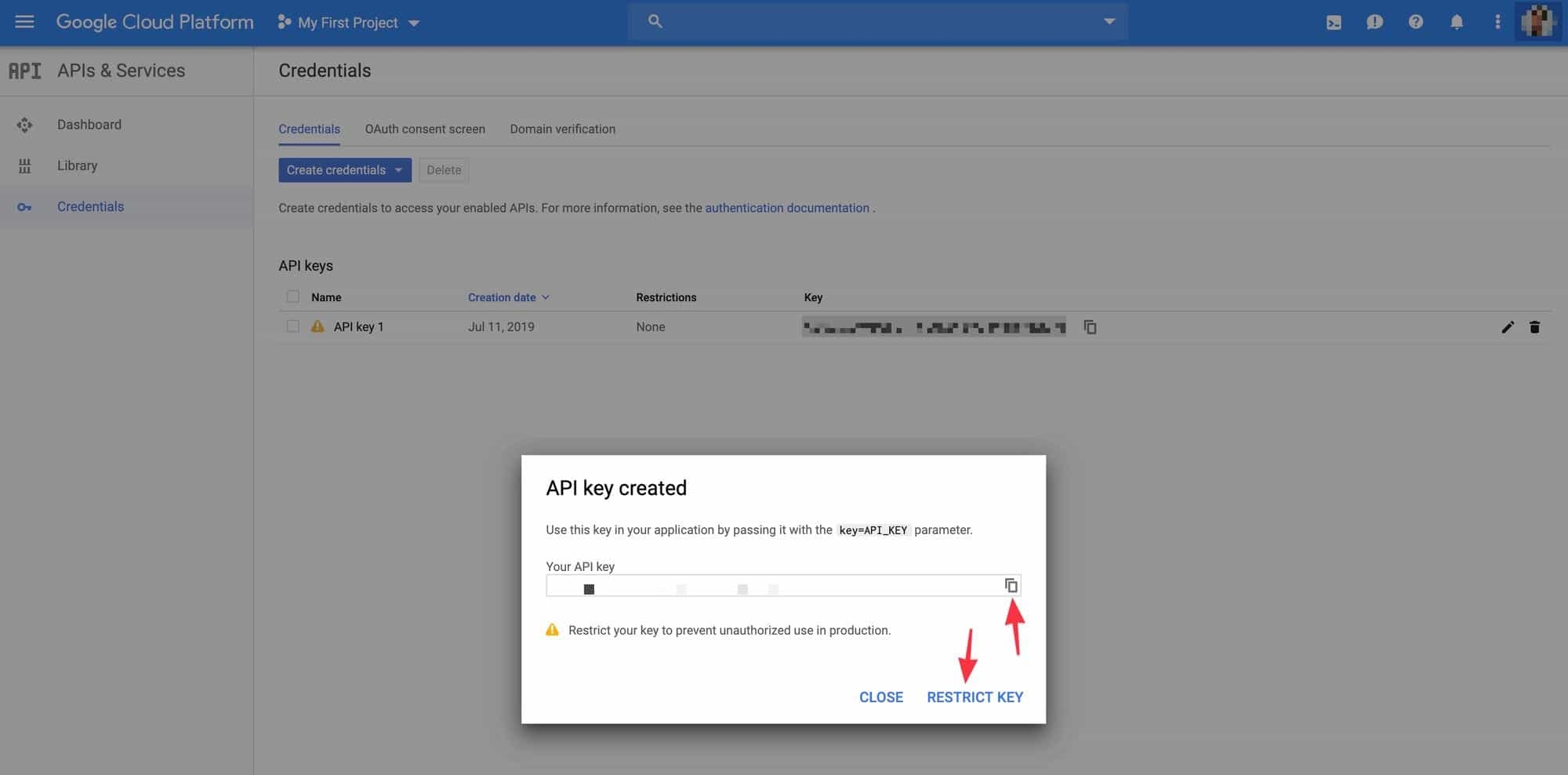Image resolution: width=1568 pixels, height=775 pixels.
Task: Open the authentication documentation link
Action: (x=787, y=208)
